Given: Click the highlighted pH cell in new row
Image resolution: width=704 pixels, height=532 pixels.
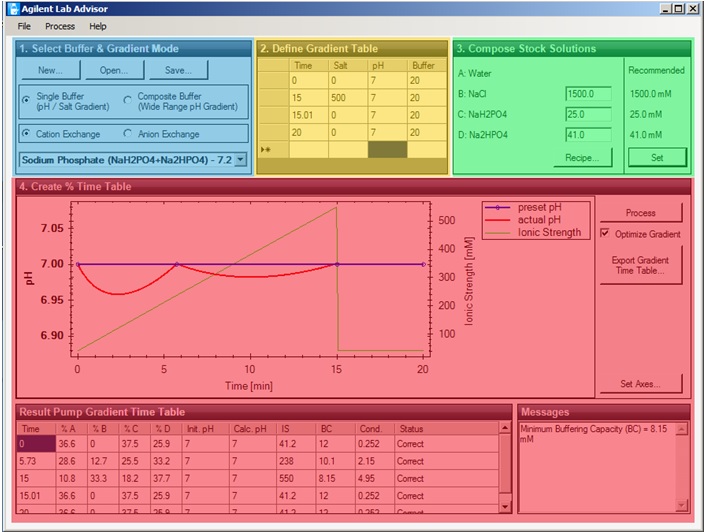Looking at the screenshot, I should (387, 149).
